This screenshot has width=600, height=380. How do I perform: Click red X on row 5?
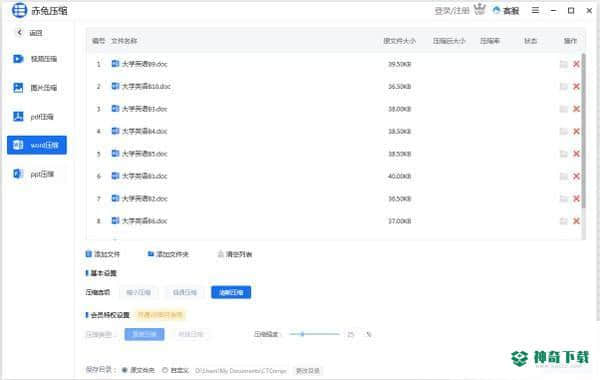point(576,153)
